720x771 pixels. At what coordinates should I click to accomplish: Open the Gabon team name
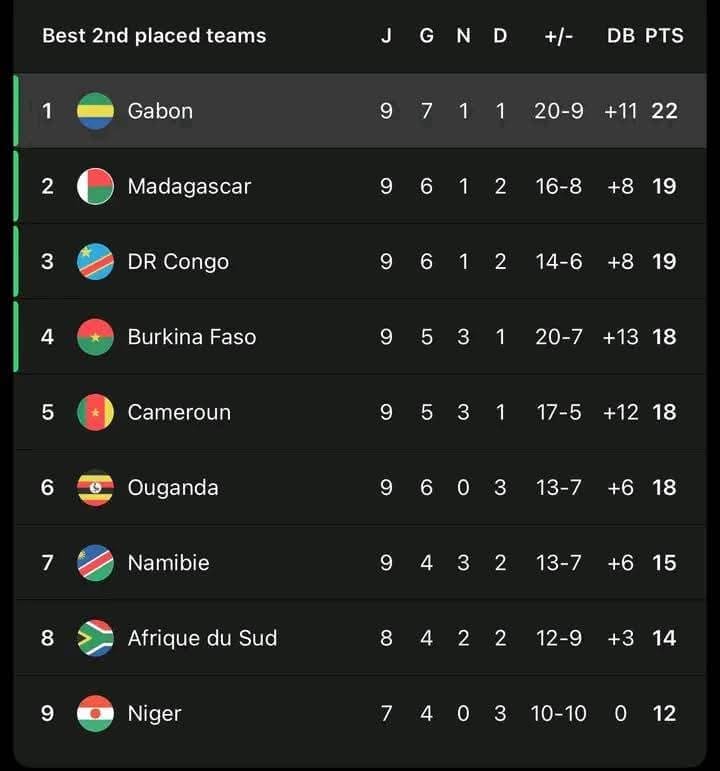[160, 111]
